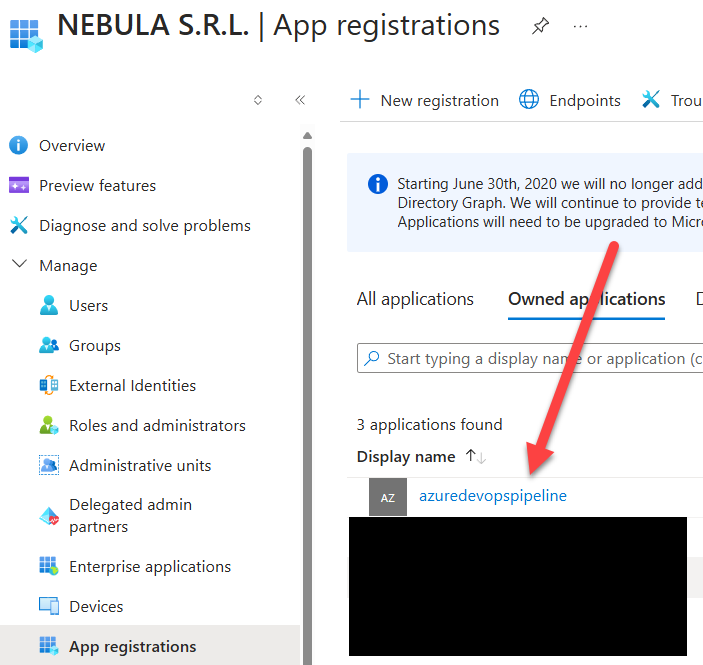Click the External Identities icon

(x=49, y=386)
